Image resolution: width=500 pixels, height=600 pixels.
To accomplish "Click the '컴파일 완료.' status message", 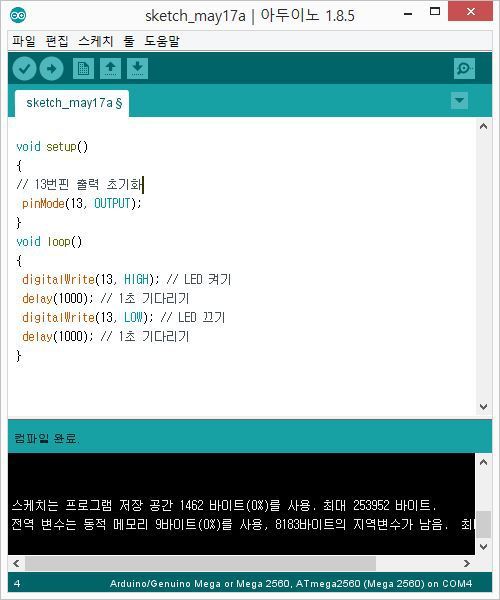I will point(46,438).
